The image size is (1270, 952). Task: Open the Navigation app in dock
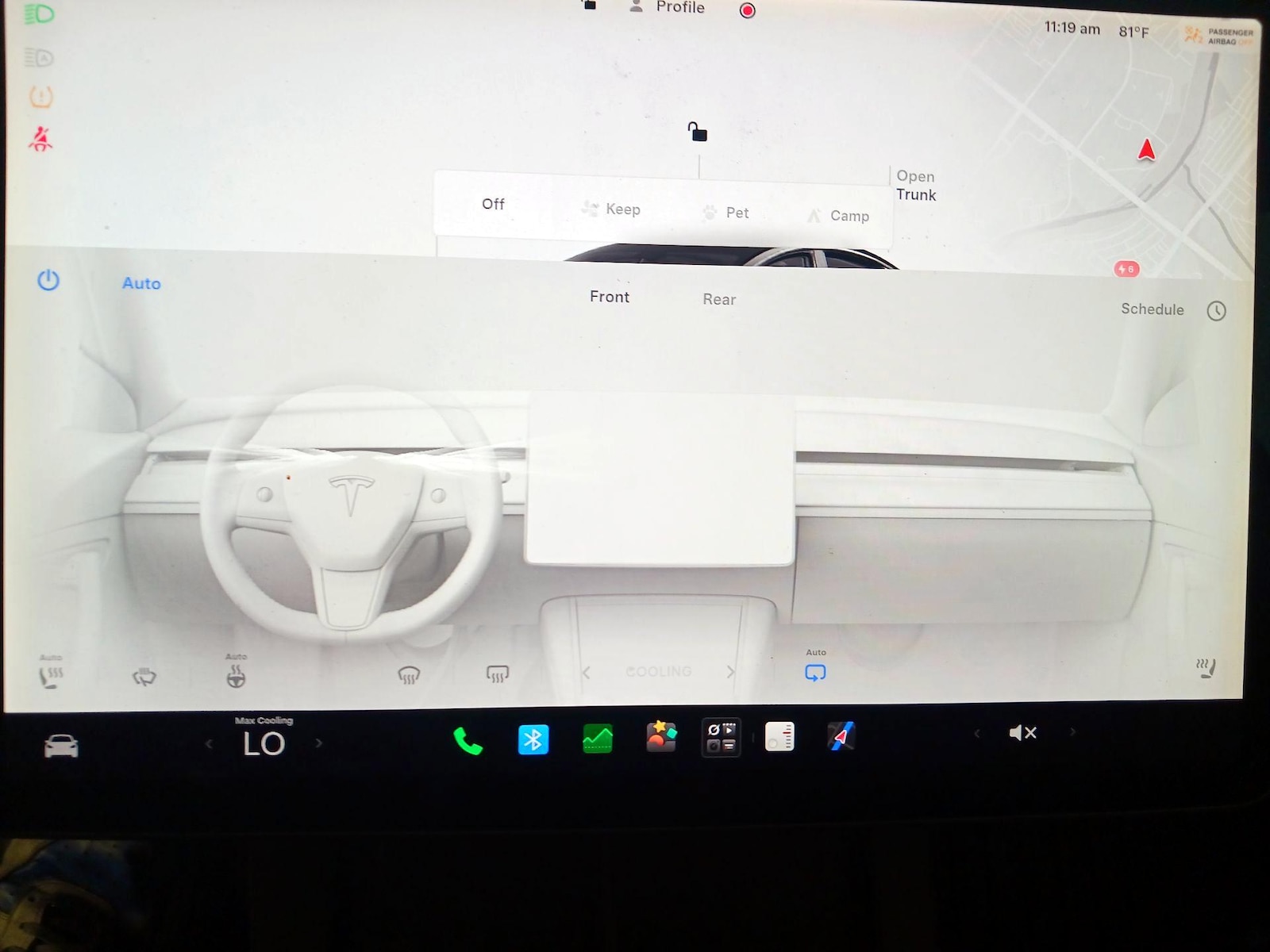tap(841, 735)
